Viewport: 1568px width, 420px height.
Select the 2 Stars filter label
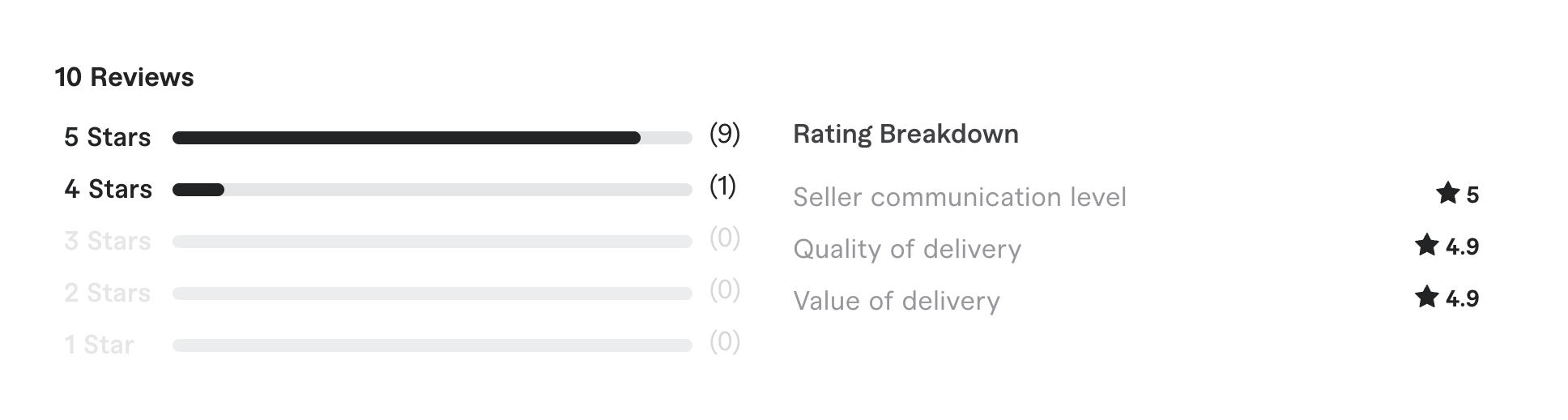[108, 293]
